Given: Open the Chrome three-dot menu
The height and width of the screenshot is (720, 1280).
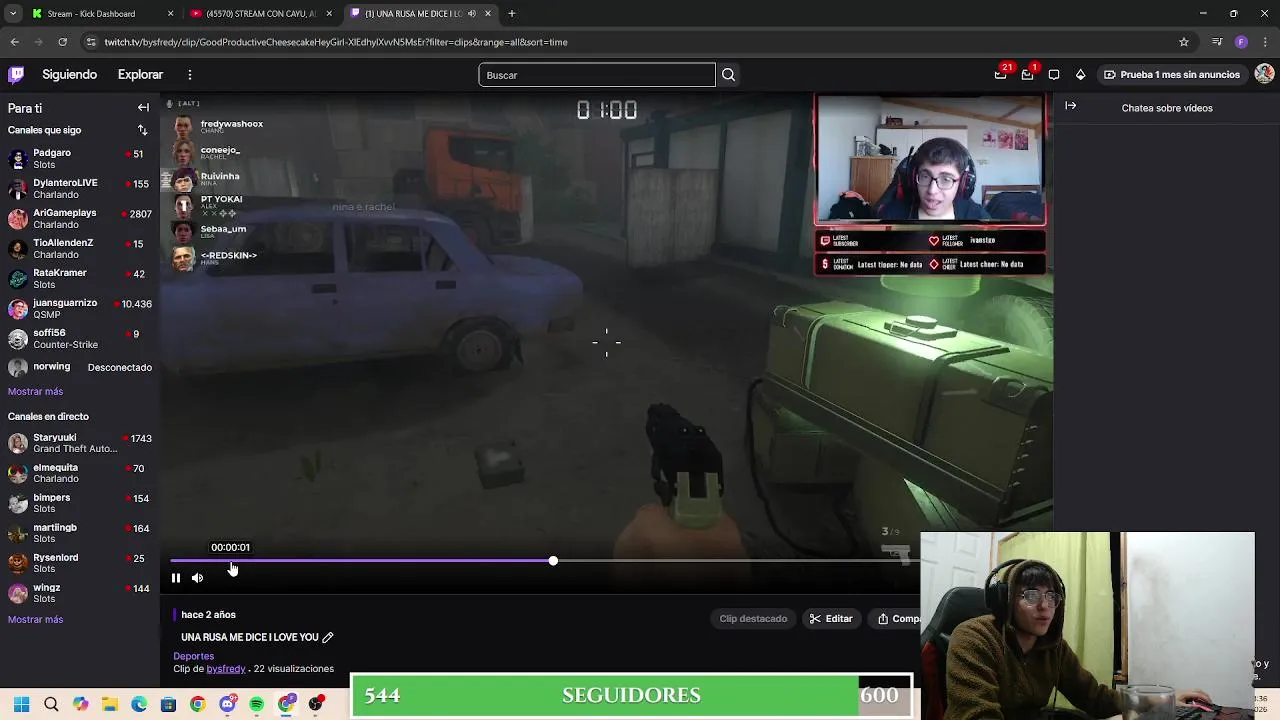Looking at the screenshot, I should pyautogui.click(x=1265, y=42).
